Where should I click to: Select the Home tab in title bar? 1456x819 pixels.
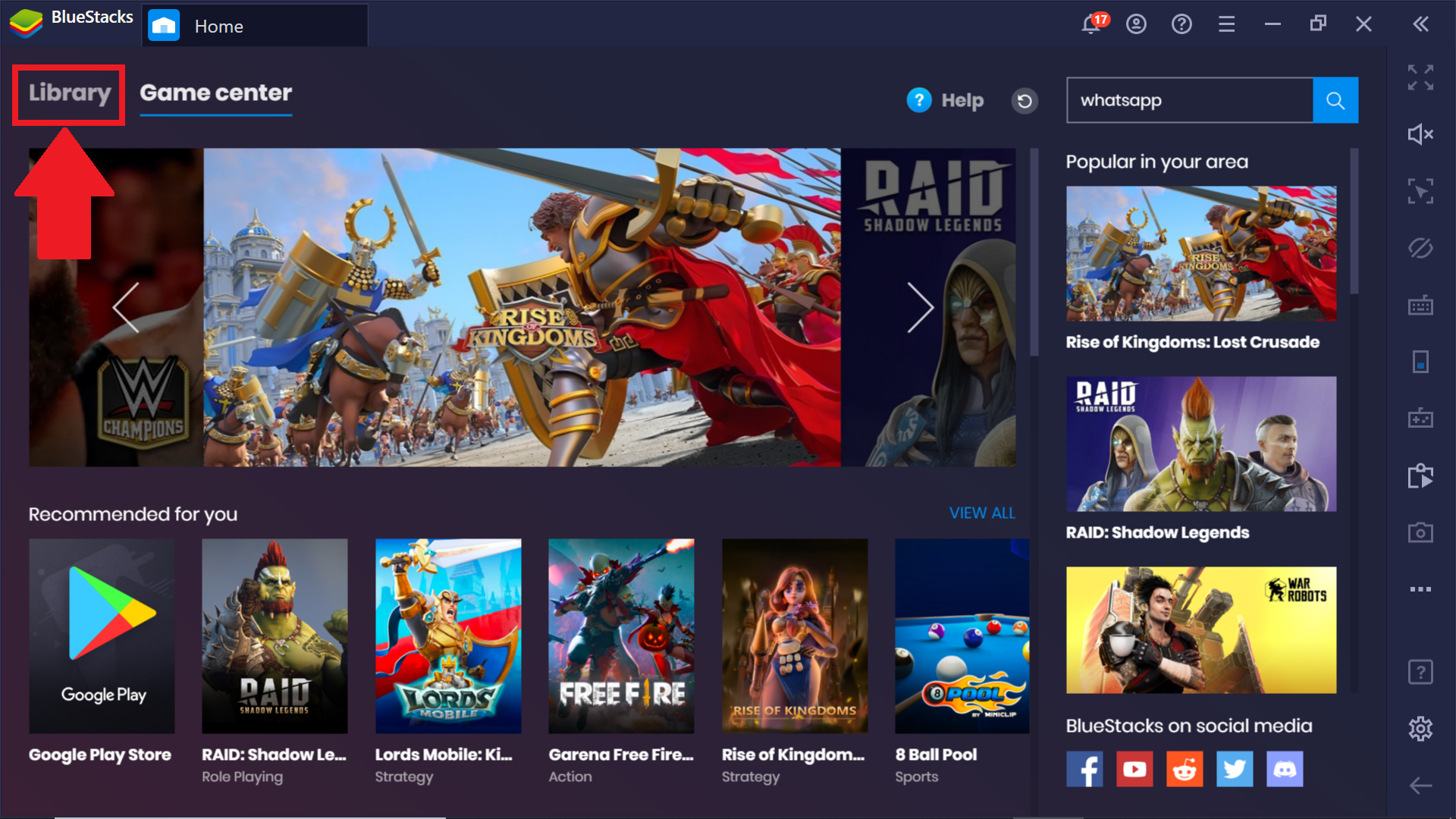coord(255,26)
